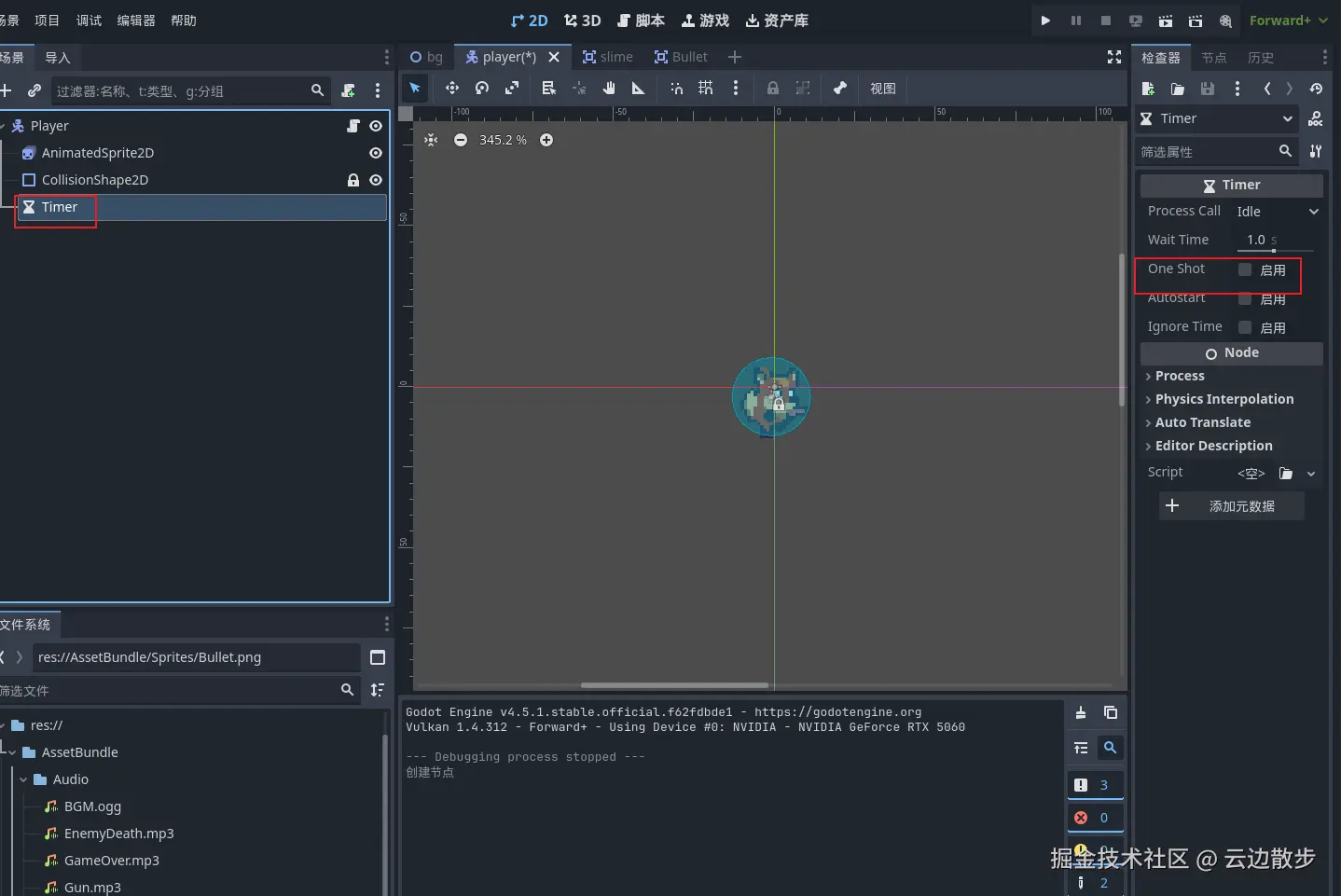
Task: Enable the One Shot checkbox
Action: (x=1245, y=269)
